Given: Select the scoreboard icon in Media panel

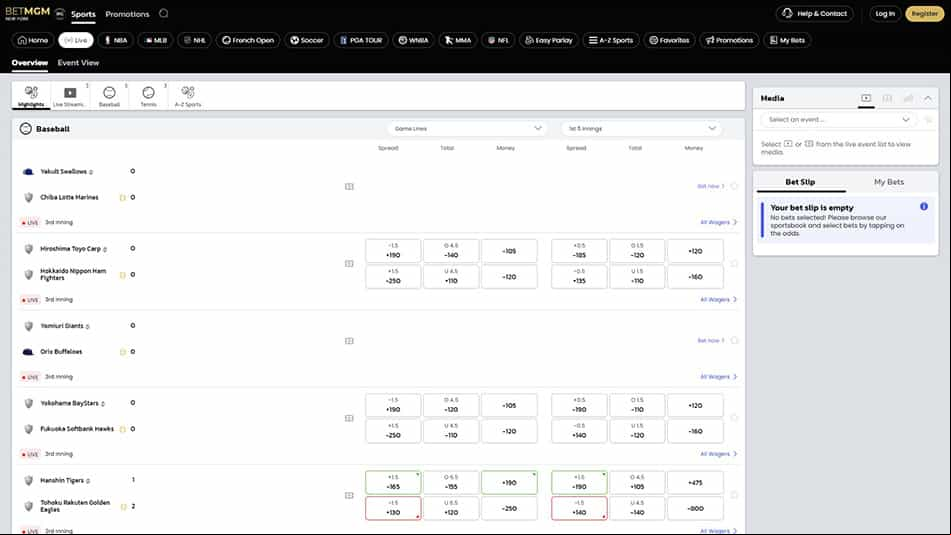Looking at the screenshot, I should [x=887, y=98].
